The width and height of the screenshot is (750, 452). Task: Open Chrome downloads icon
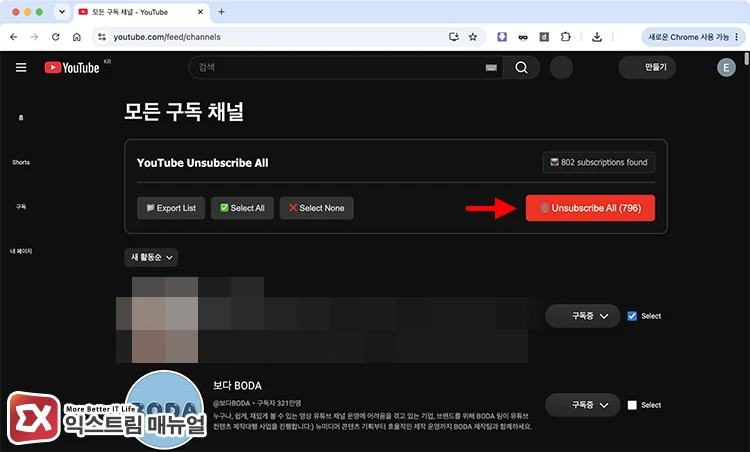(596, 37)
